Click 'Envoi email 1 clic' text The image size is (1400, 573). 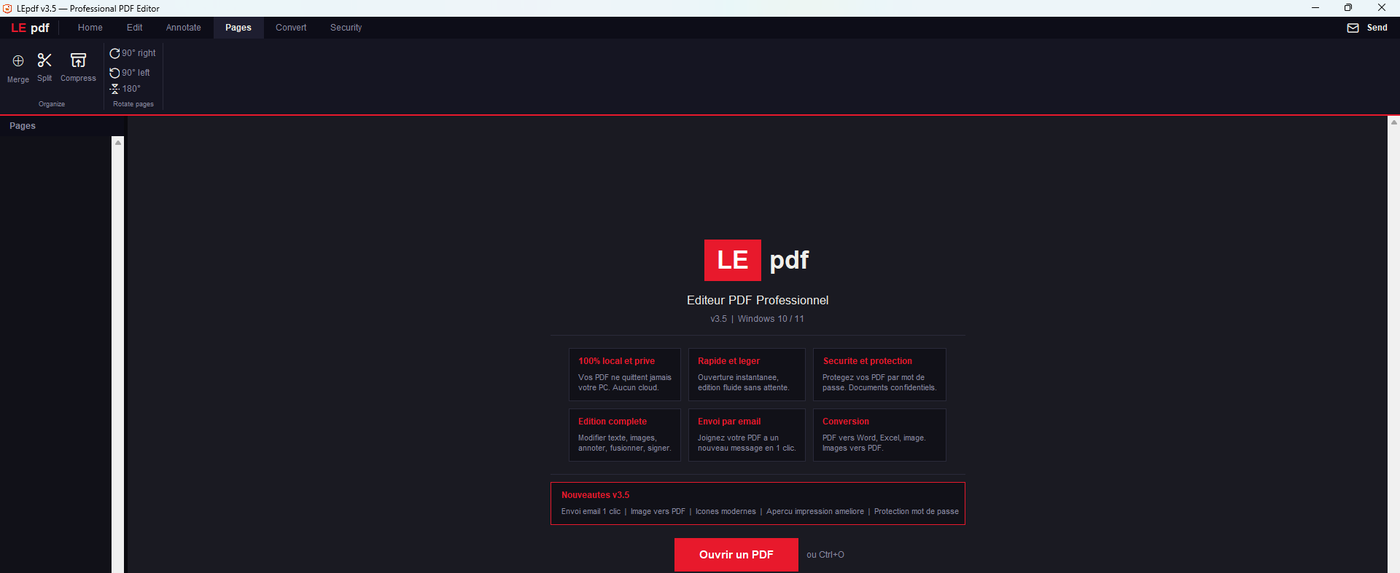pyautogui.click(x=590, y=511)
